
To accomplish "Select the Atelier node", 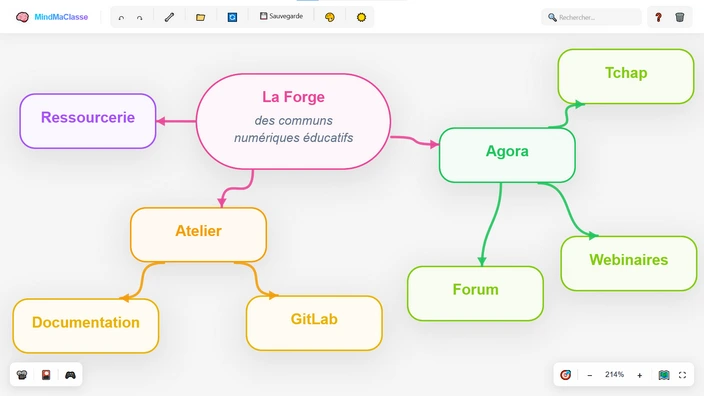I will point(198,234).
